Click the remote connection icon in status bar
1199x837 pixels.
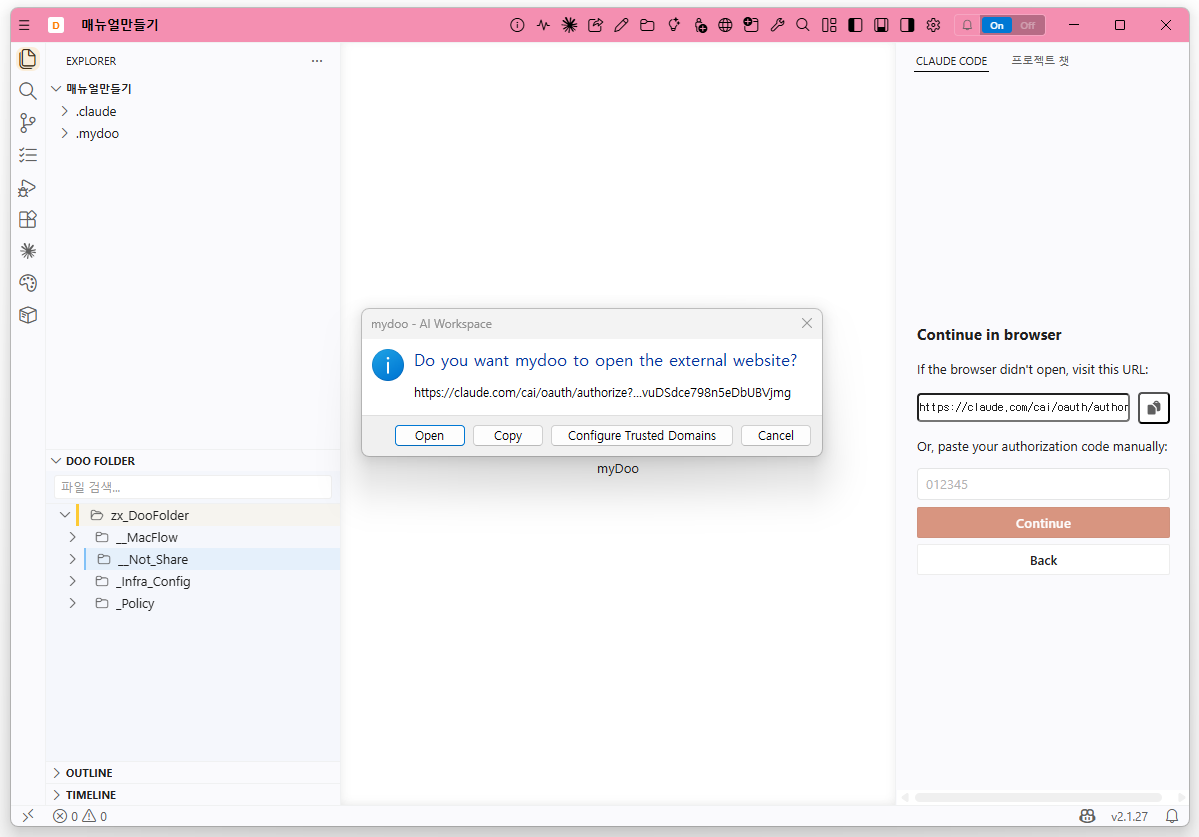(x=28, y=816)
